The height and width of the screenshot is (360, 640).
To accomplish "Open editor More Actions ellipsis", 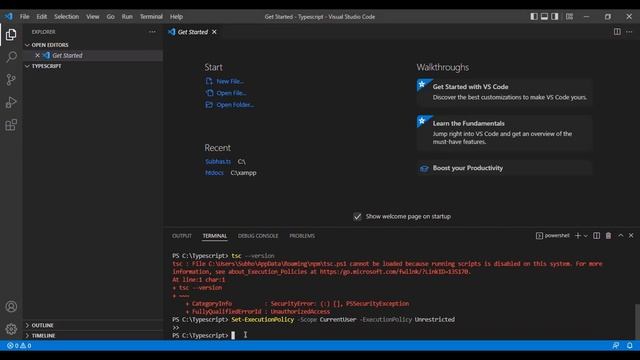I will coord(629,32).
